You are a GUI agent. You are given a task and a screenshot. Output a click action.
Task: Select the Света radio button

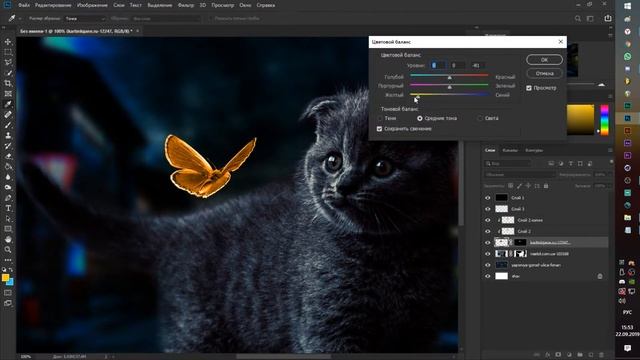[480, 118]
